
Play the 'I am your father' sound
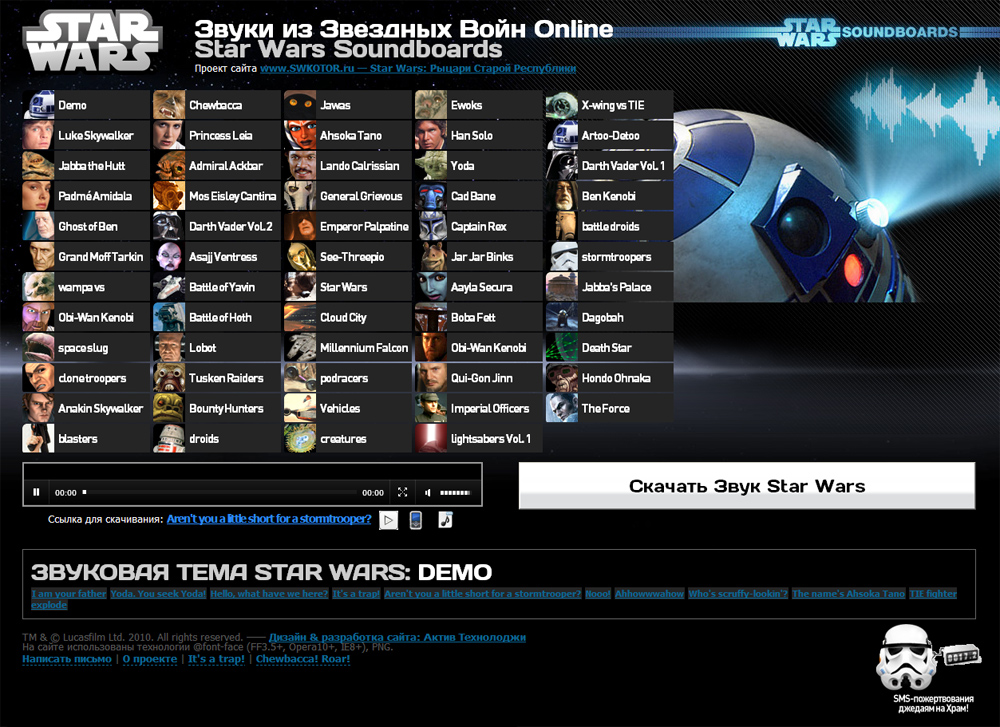[x=69, y=594]
